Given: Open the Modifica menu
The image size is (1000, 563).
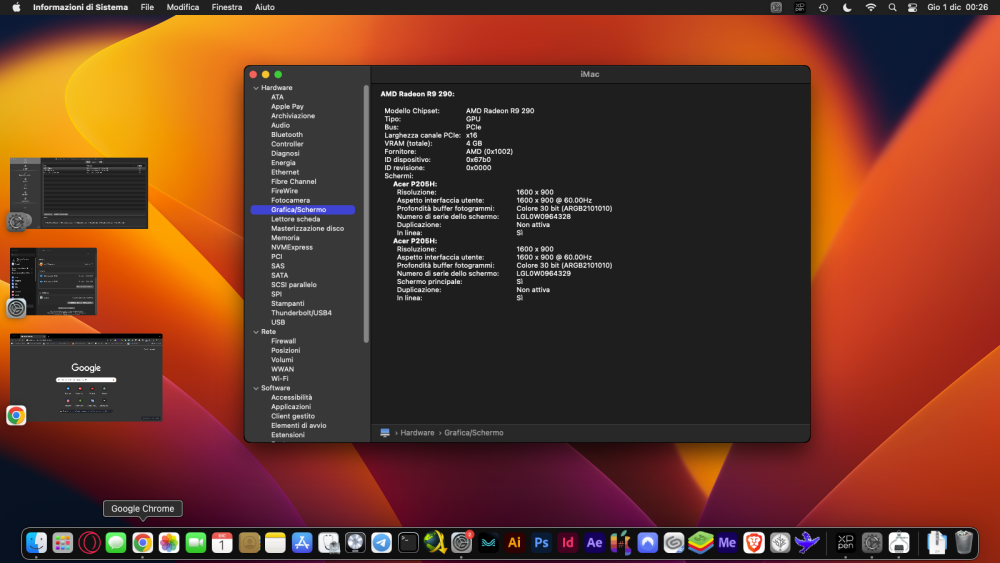Looking at the screenshot, I should pyautogui.click(x=183, y=8).
